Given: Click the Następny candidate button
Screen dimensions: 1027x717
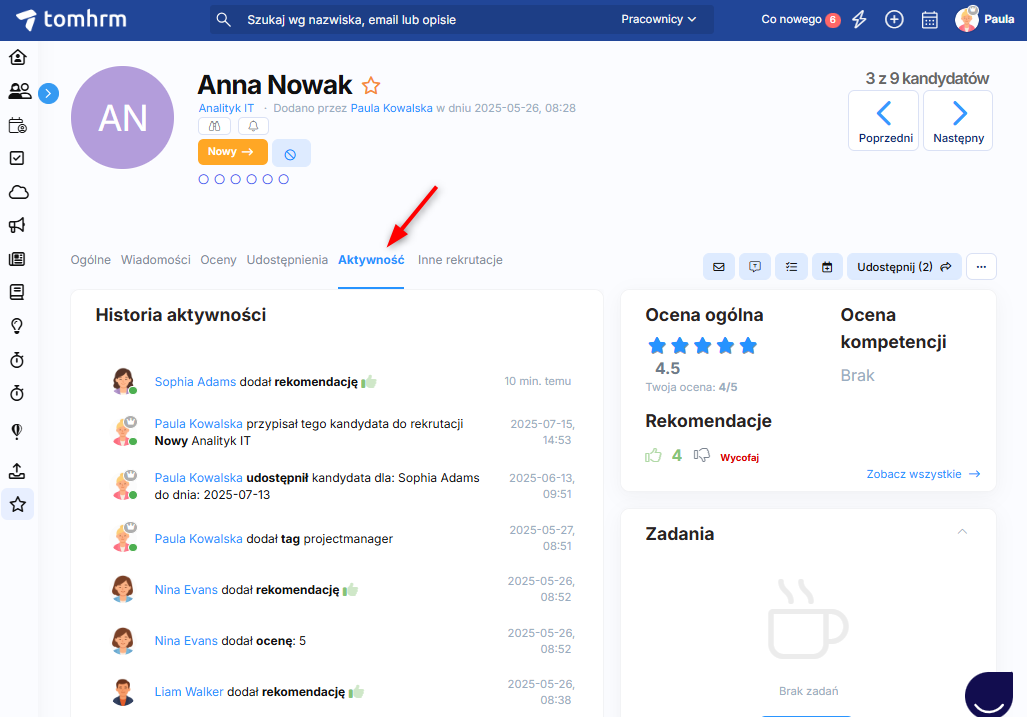Looking at the screenshot, I should pos(958,121).
